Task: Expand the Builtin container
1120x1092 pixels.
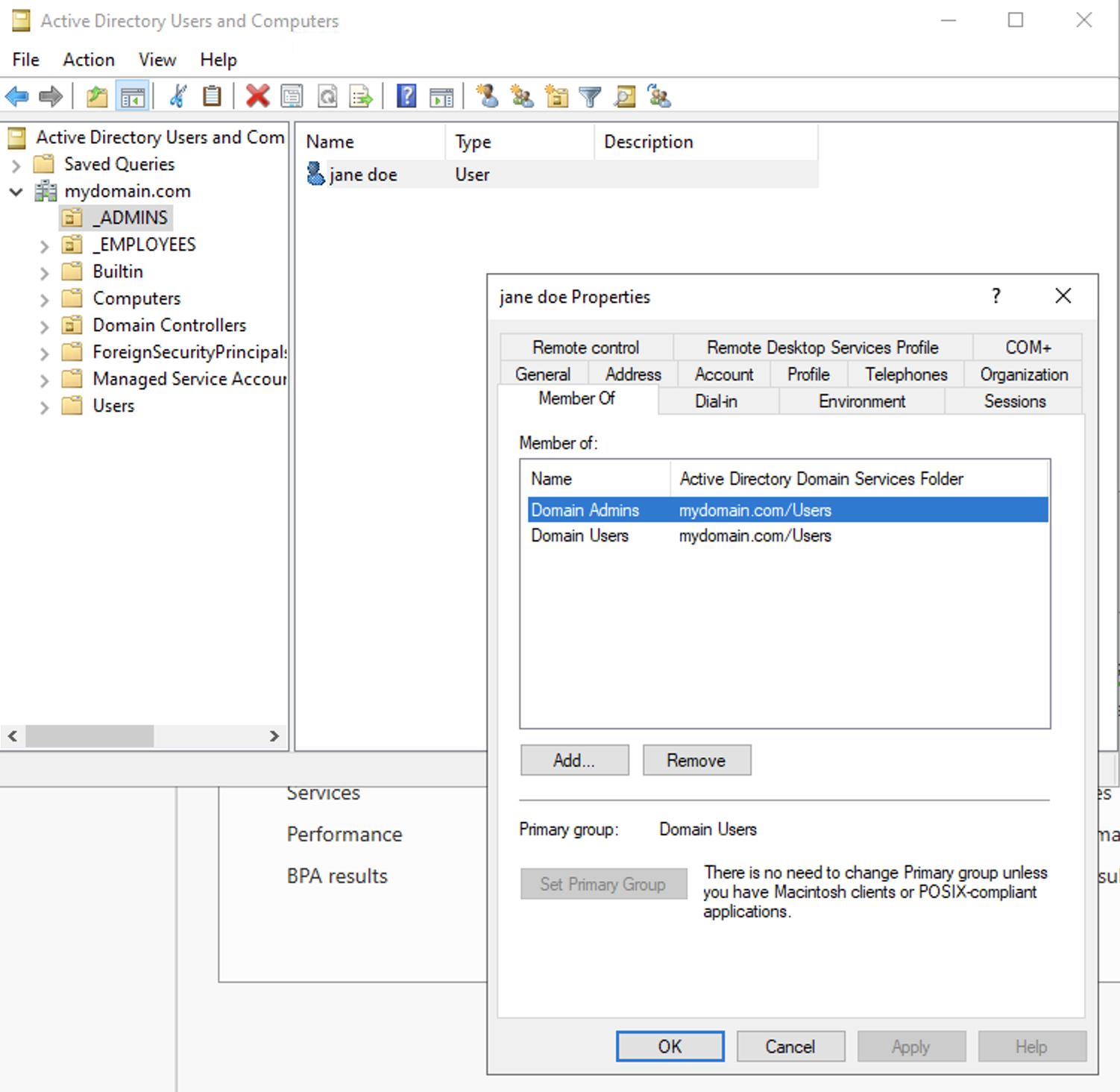Action: 44,272
